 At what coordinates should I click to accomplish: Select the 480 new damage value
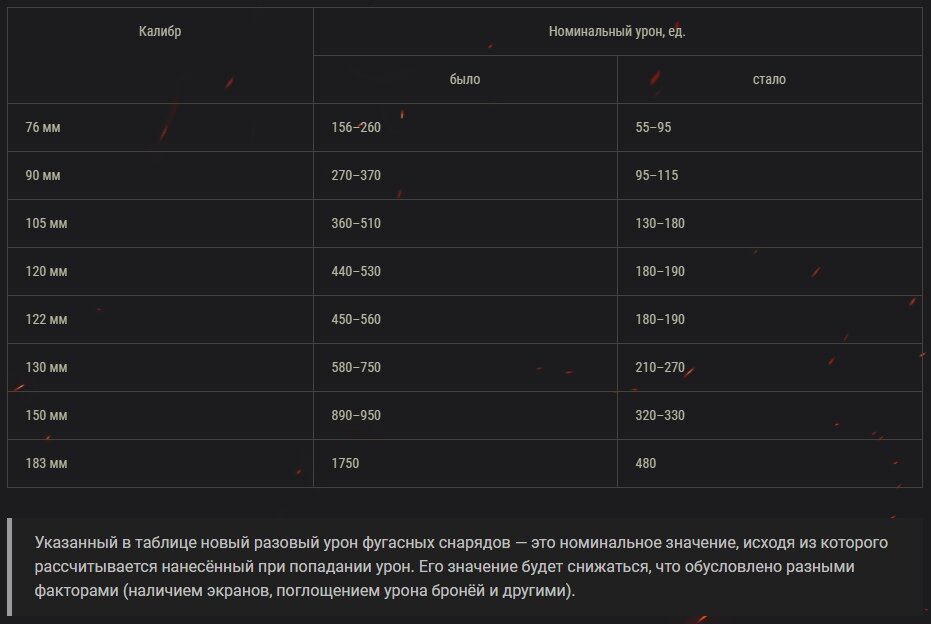[x=646, y=463]
